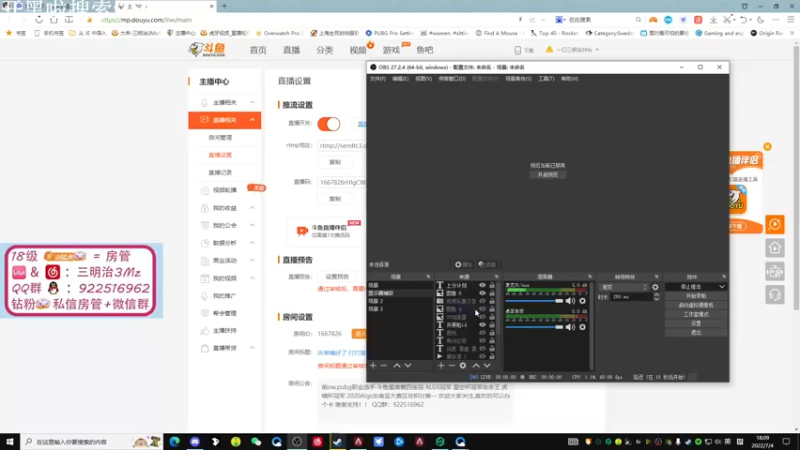Open OBS 帮助(H) menu

(569, 79)
